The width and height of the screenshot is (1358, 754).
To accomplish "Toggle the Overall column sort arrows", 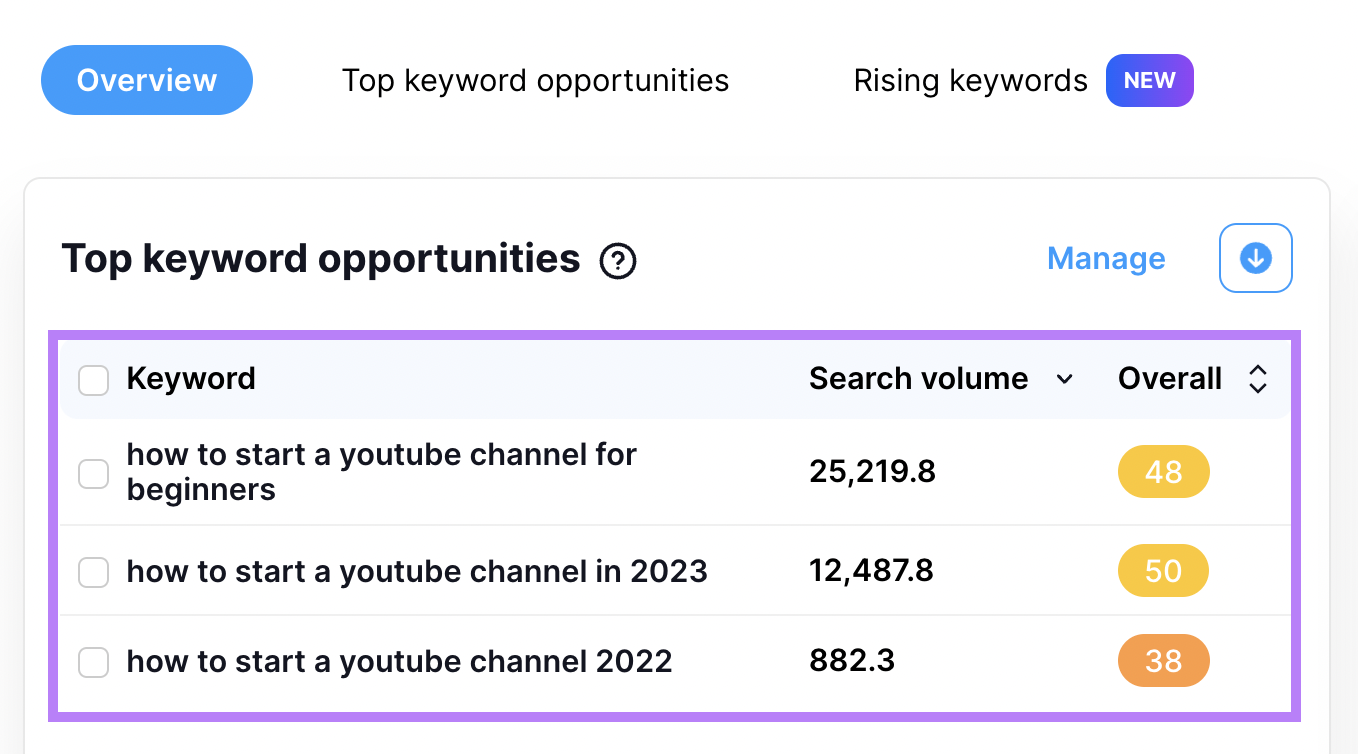I will (x=1257, y=380).
